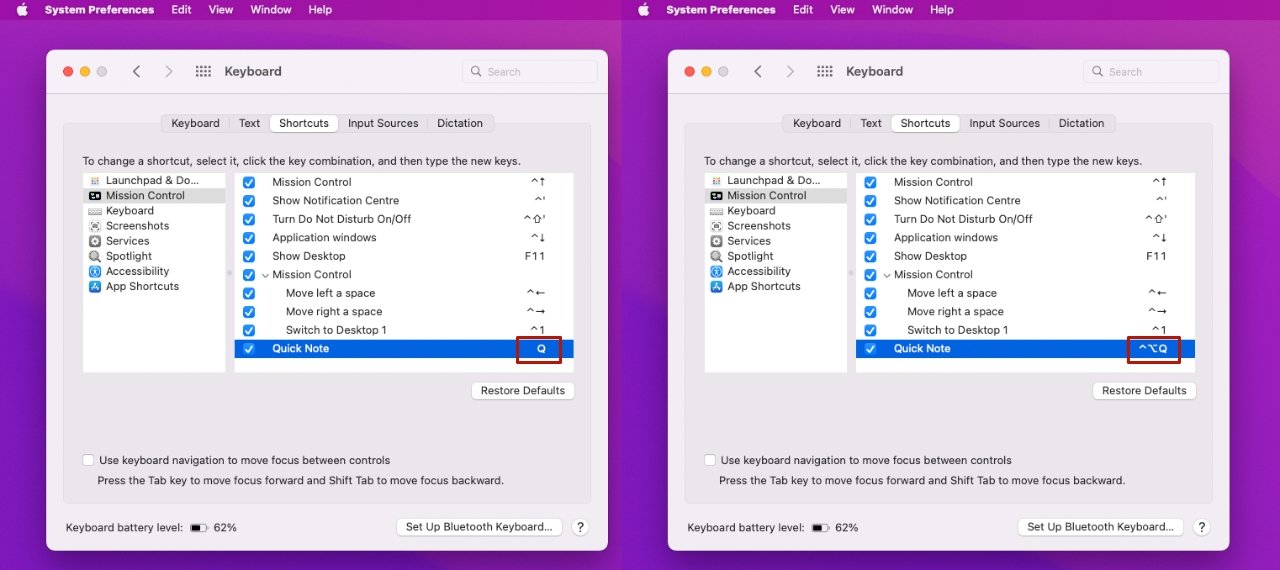Enable keyboard navigation checkbox in left window
Viewport: 1280px width, 570px height.
click(x=89, y=460)
